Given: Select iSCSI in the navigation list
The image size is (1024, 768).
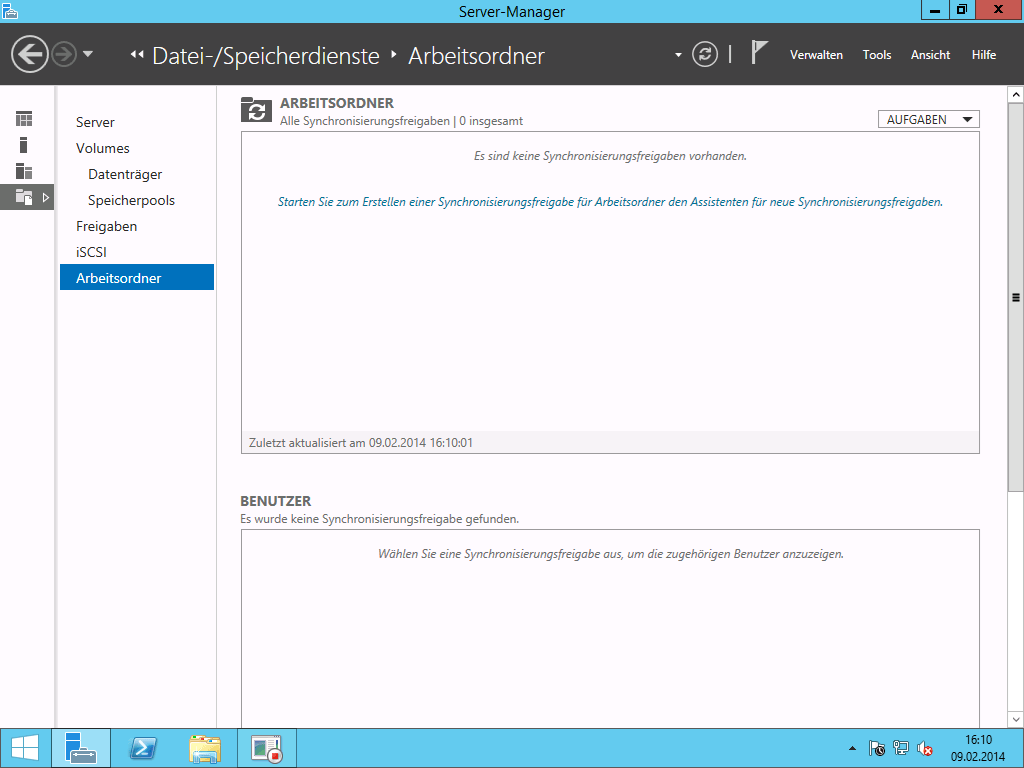Looking at the screenshot, I should pyautogui.click(x=91, y=252).
